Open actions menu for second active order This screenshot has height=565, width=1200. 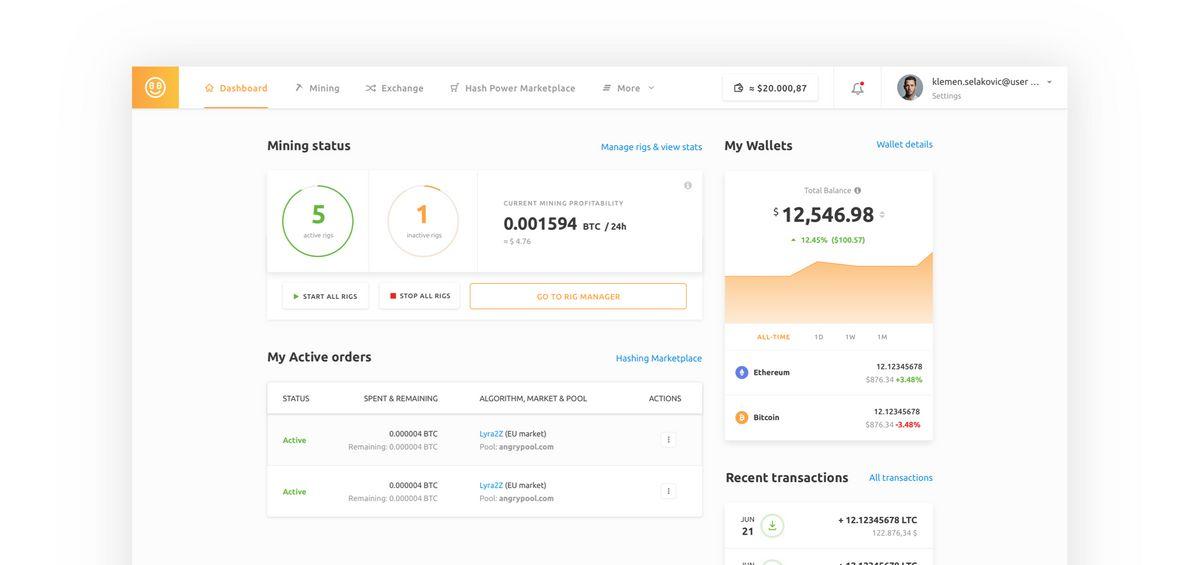(x=668, y=491)
